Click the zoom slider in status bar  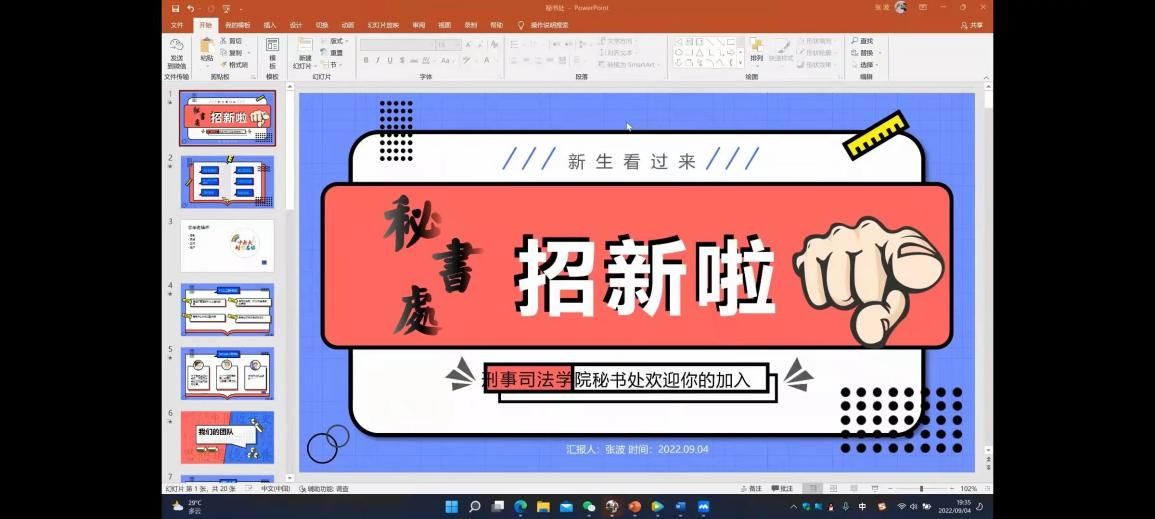(x=920, y=489)
